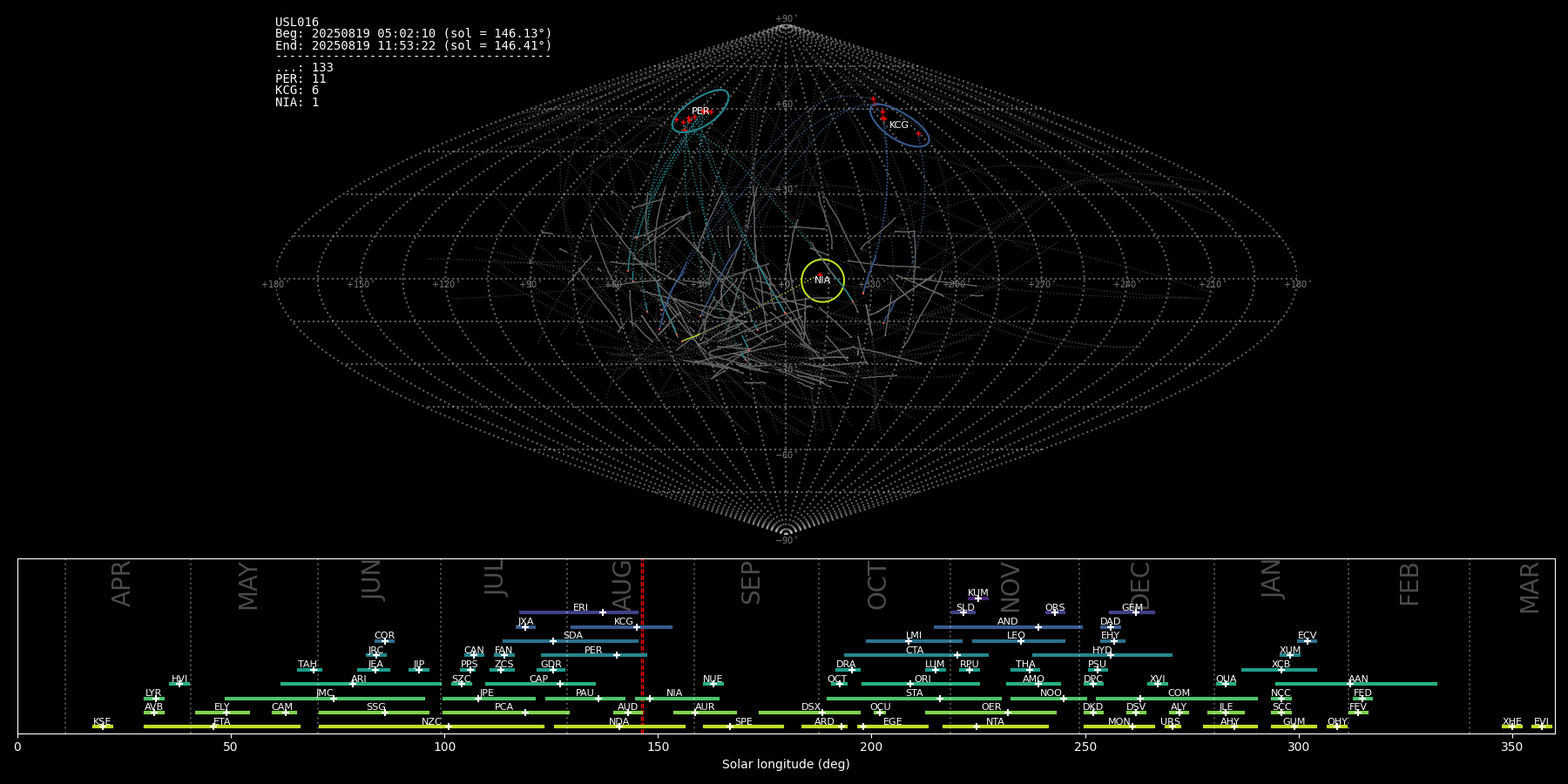Screen dimensions: 1568x784
Task: Click the PAU shower label in timeline
Action: click(x=585, y=693)
